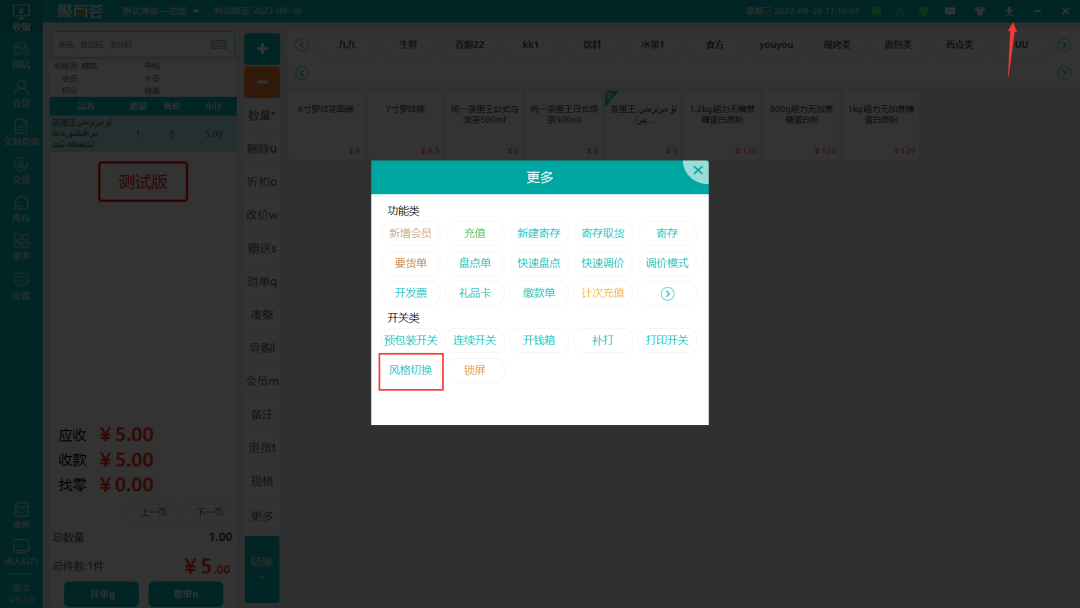Toggle the 预包装开关 switch option
The image size is (1080, 608).
tap(411, 340)
